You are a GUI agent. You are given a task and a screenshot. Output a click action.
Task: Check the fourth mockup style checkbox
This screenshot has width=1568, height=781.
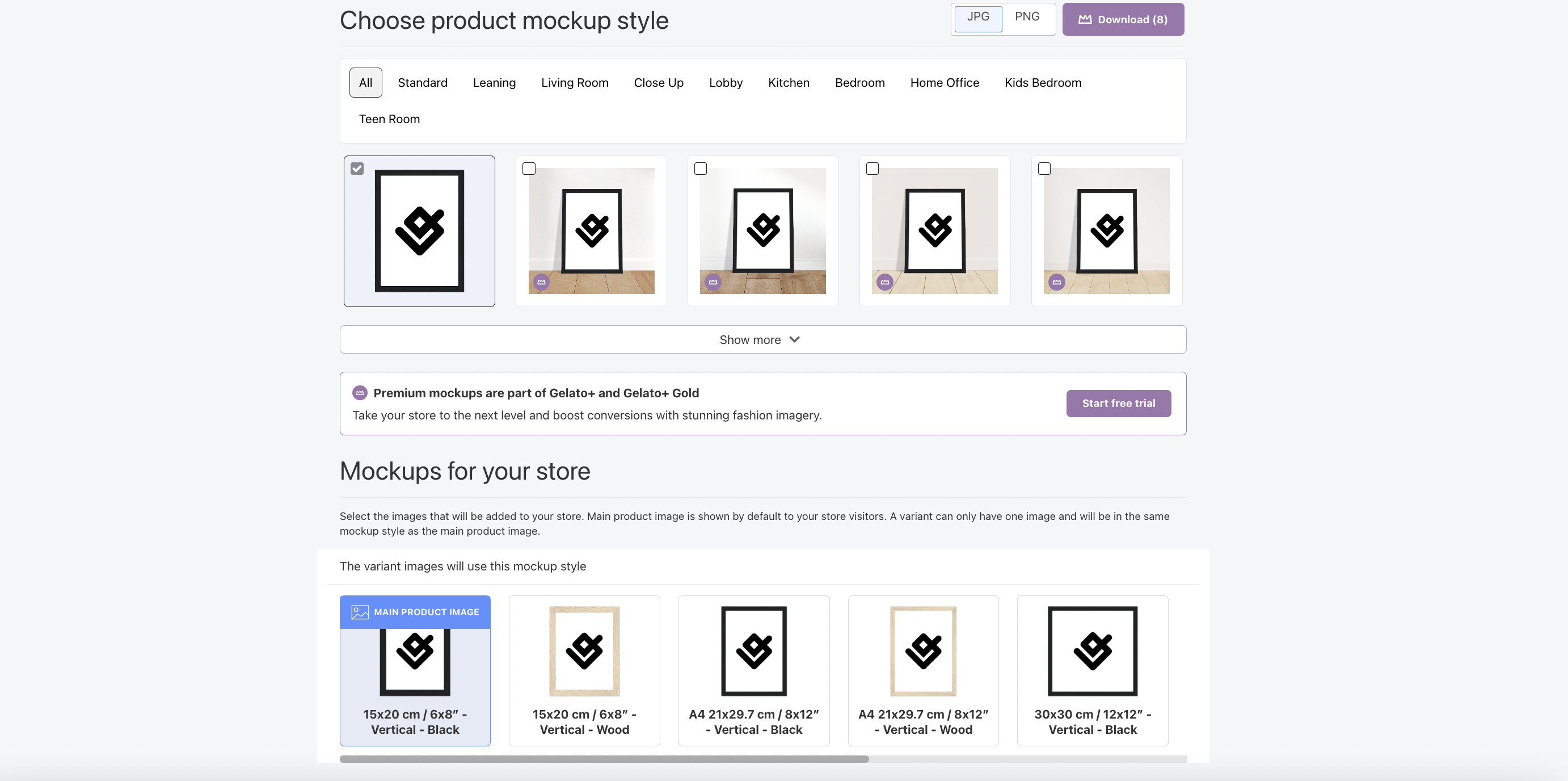pyautogui.click(x=872, y=169)
